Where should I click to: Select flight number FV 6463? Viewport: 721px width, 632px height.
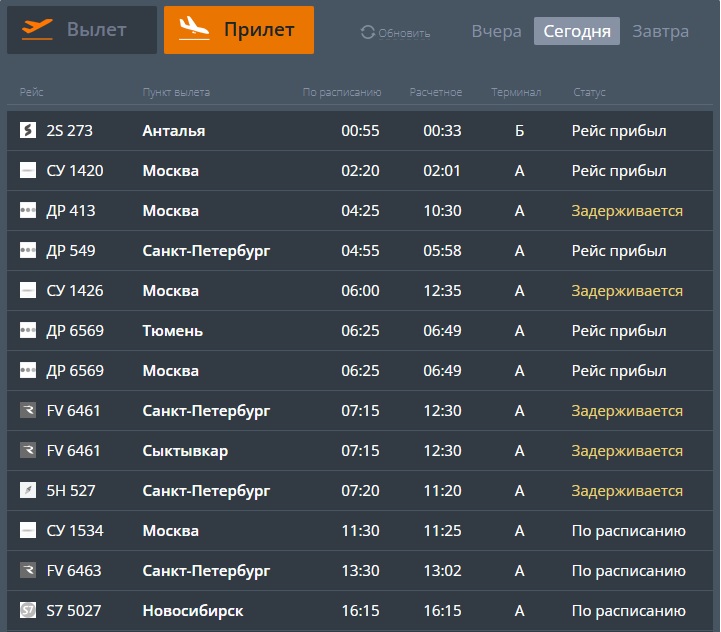[x=74, y=571]
